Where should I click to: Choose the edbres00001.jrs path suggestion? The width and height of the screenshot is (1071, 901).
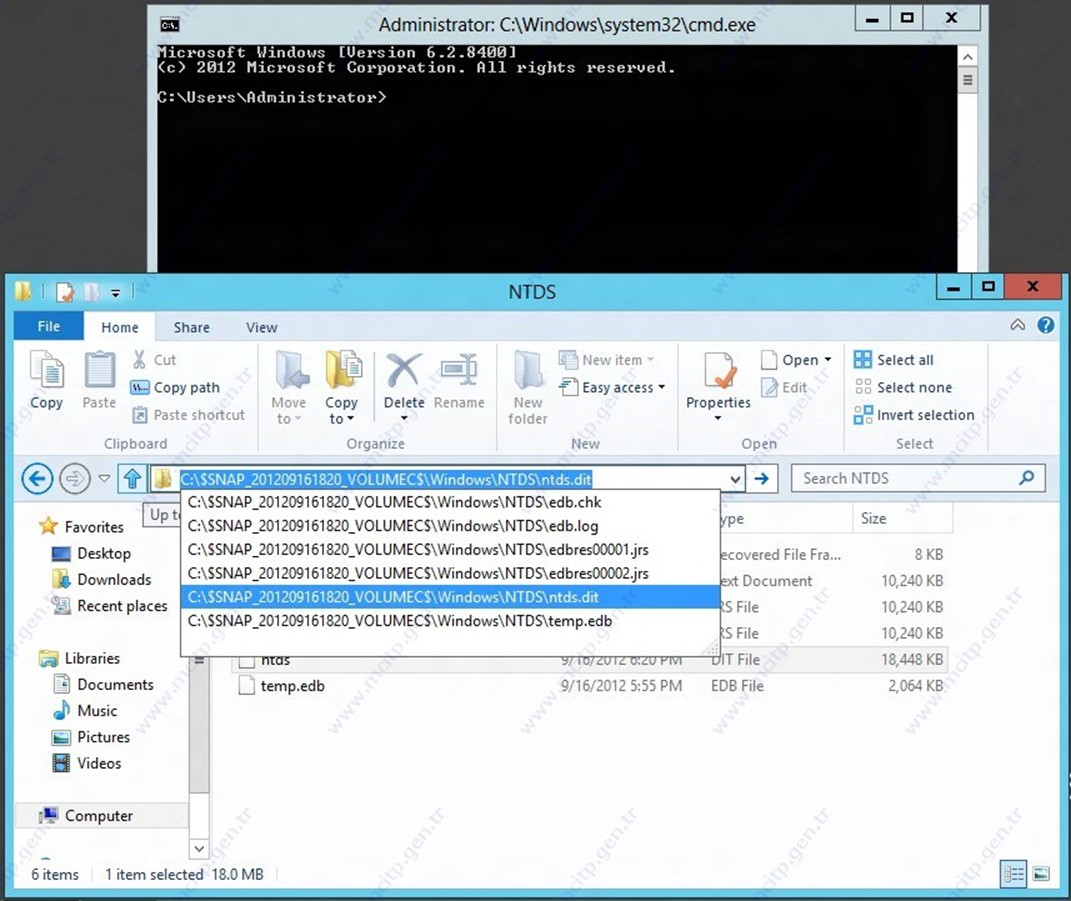[x=450, y=550]
